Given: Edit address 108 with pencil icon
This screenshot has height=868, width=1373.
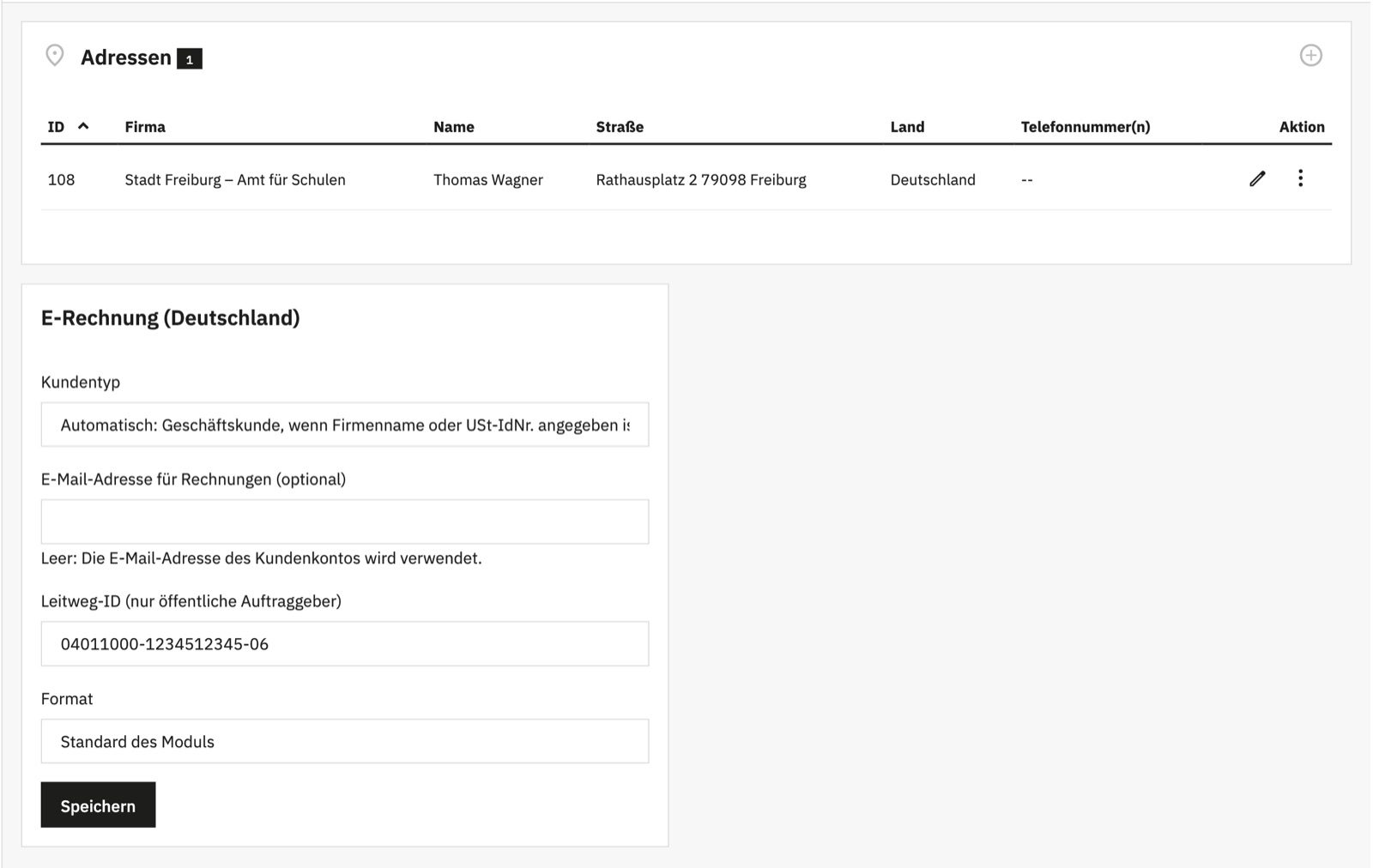Looking at the screenshot, I should tap(1257, 178).
